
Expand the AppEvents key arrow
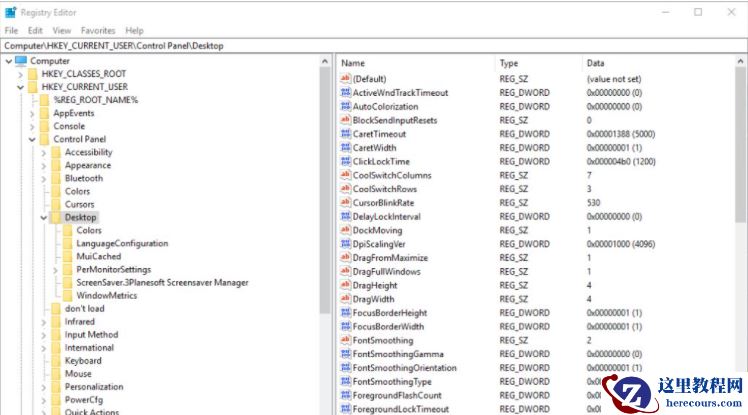pyautogui.click(x=32, y=114)
